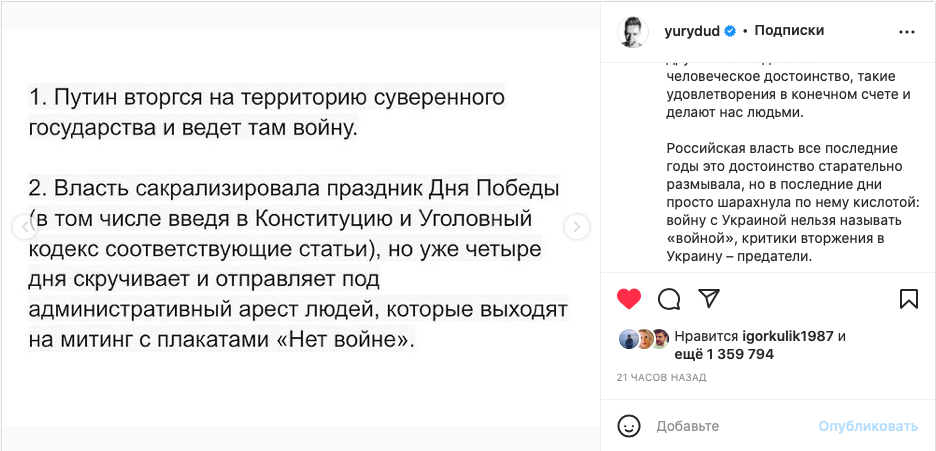
Task: Click yurydud's profile avatar
Action: (634, 32)
